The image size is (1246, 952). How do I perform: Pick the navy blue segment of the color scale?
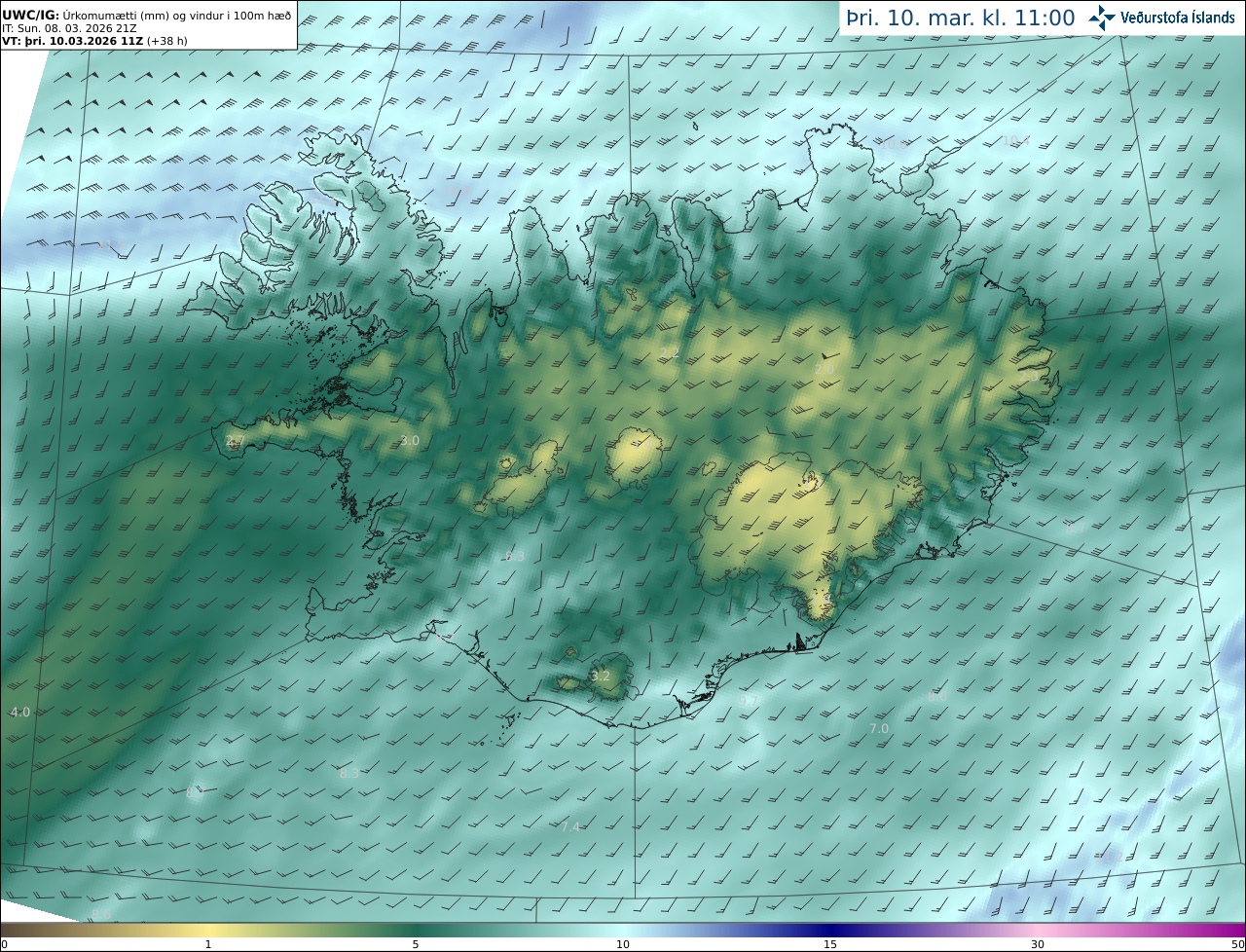tap(829, 930)
